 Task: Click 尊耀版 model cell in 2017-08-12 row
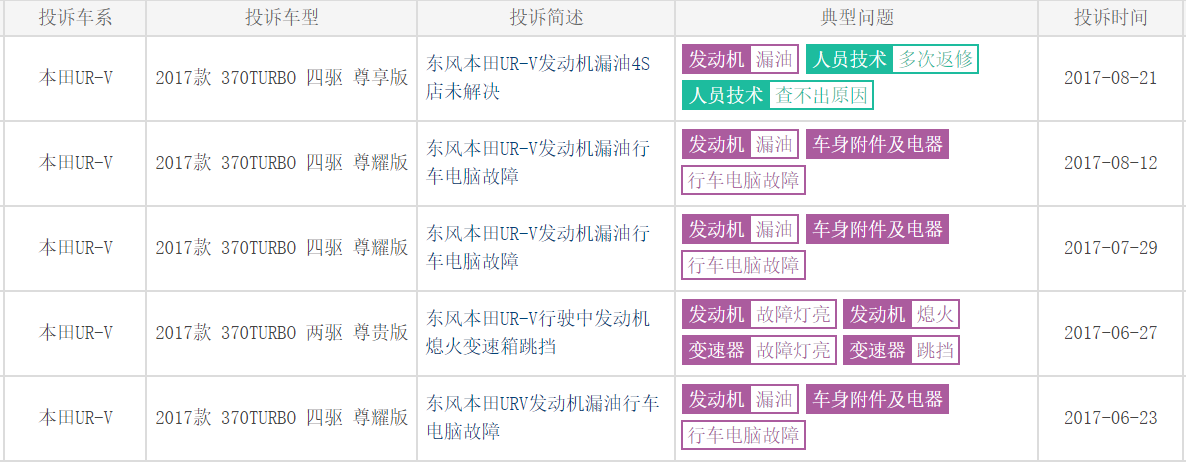(x=281, y=163)
